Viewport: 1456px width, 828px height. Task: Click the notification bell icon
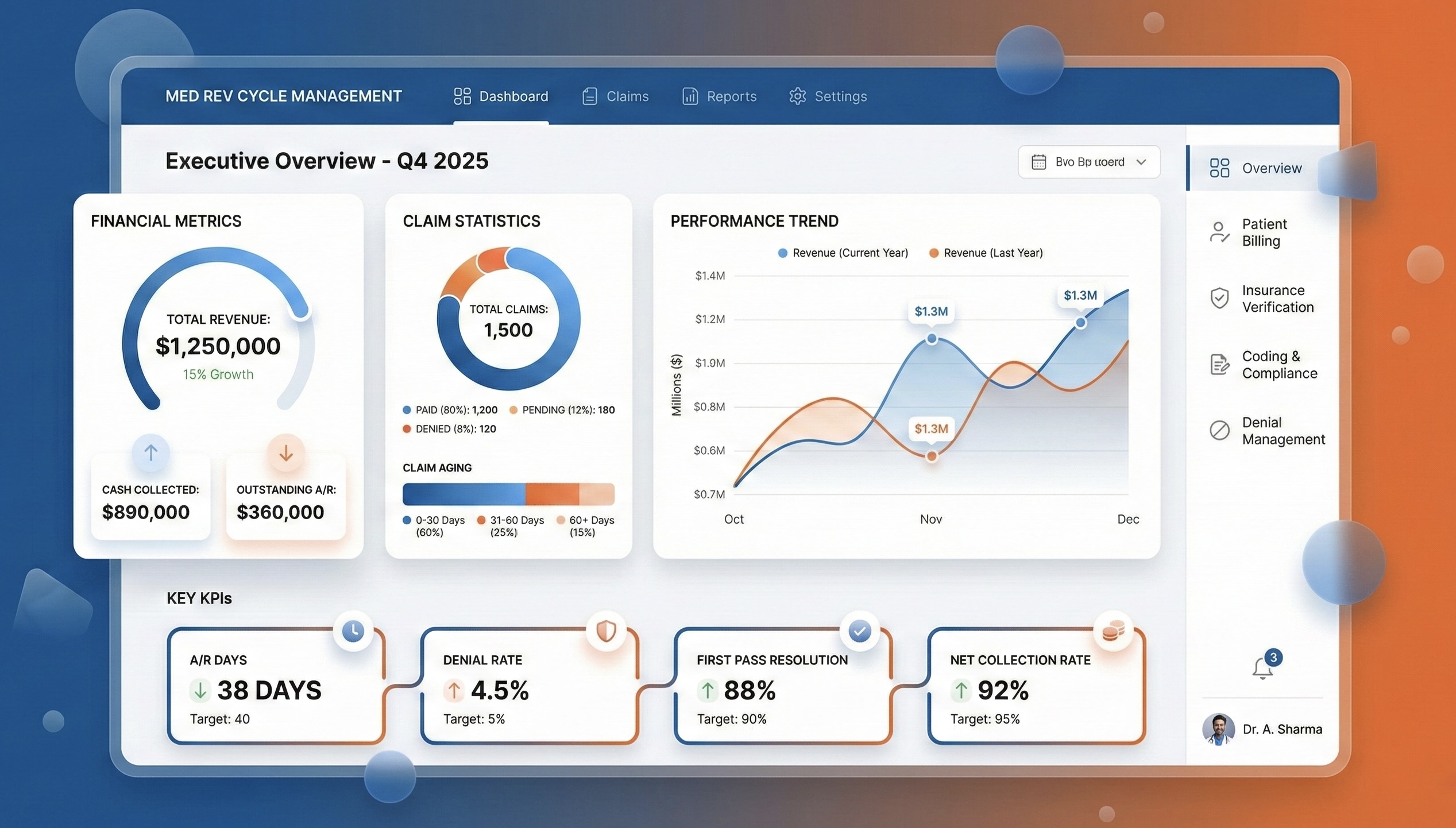[1262, 668]
